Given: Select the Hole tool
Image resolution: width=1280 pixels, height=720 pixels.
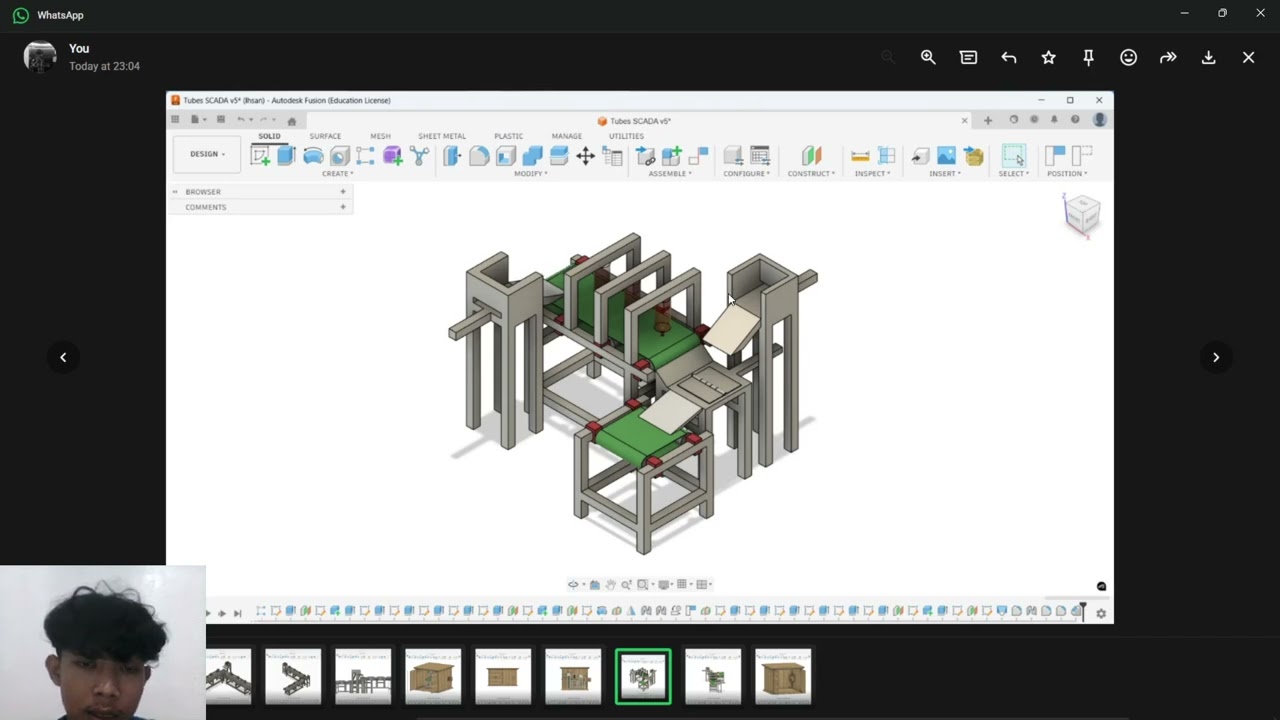Looking at the screenshot, I should click(340, 155).
